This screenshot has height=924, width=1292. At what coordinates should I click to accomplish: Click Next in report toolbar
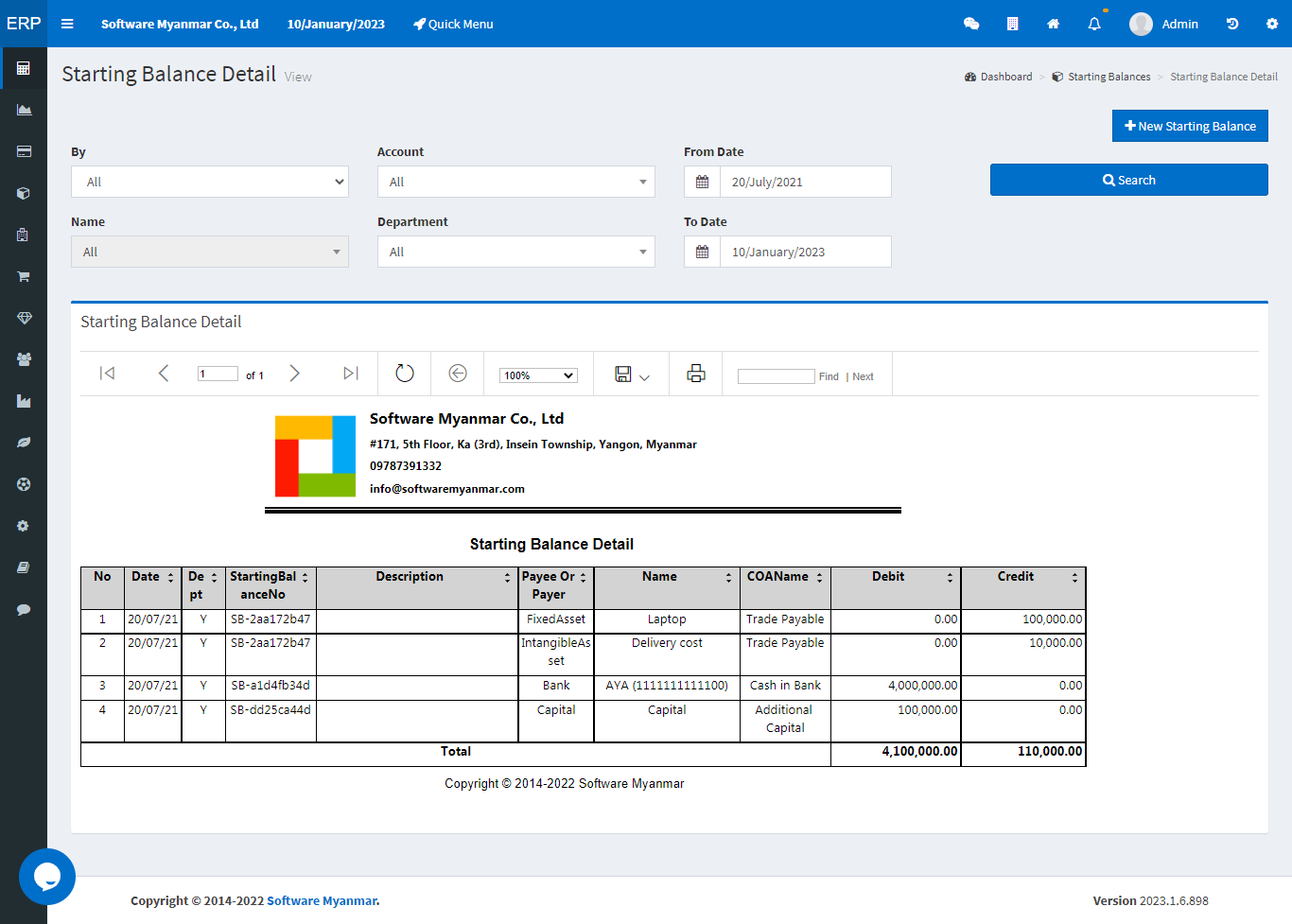863,376
